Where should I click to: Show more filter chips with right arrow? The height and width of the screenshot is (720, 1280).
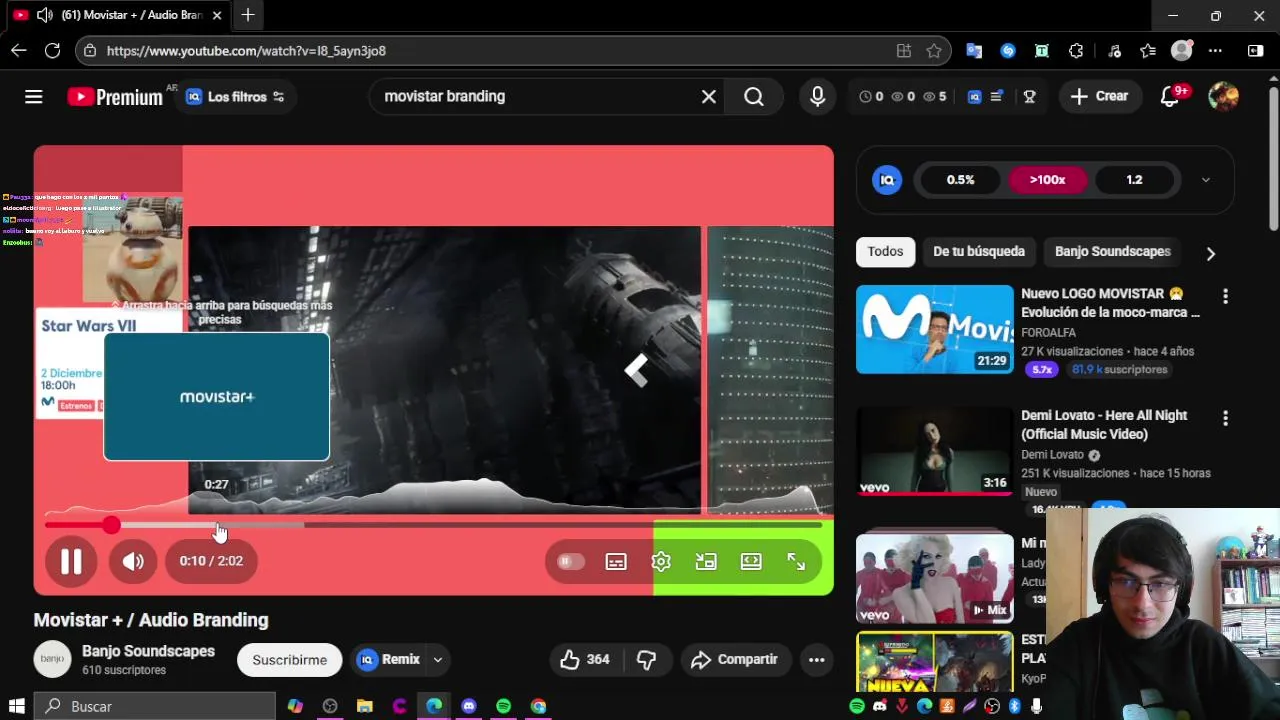[1211, 254]
